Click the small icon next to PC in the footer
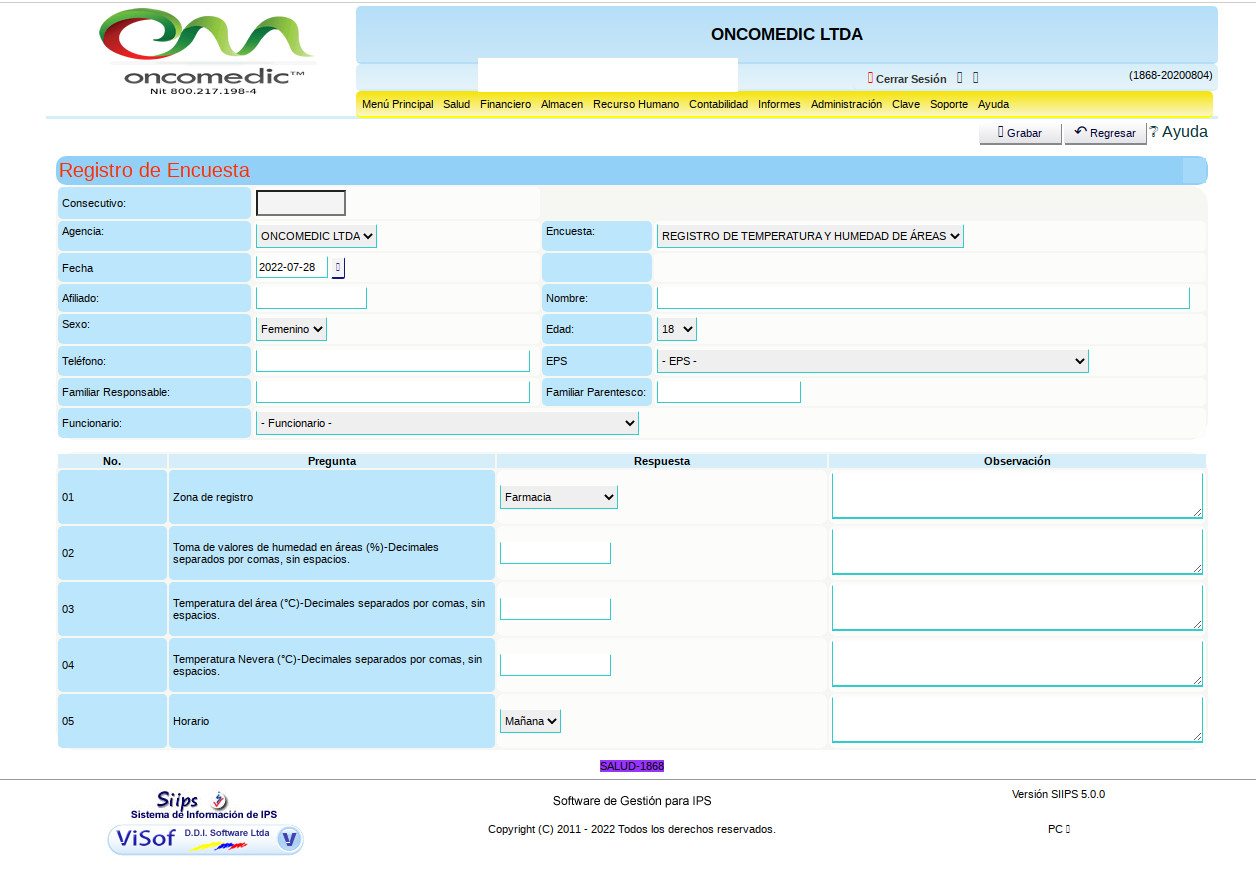 coord(1068,829)
